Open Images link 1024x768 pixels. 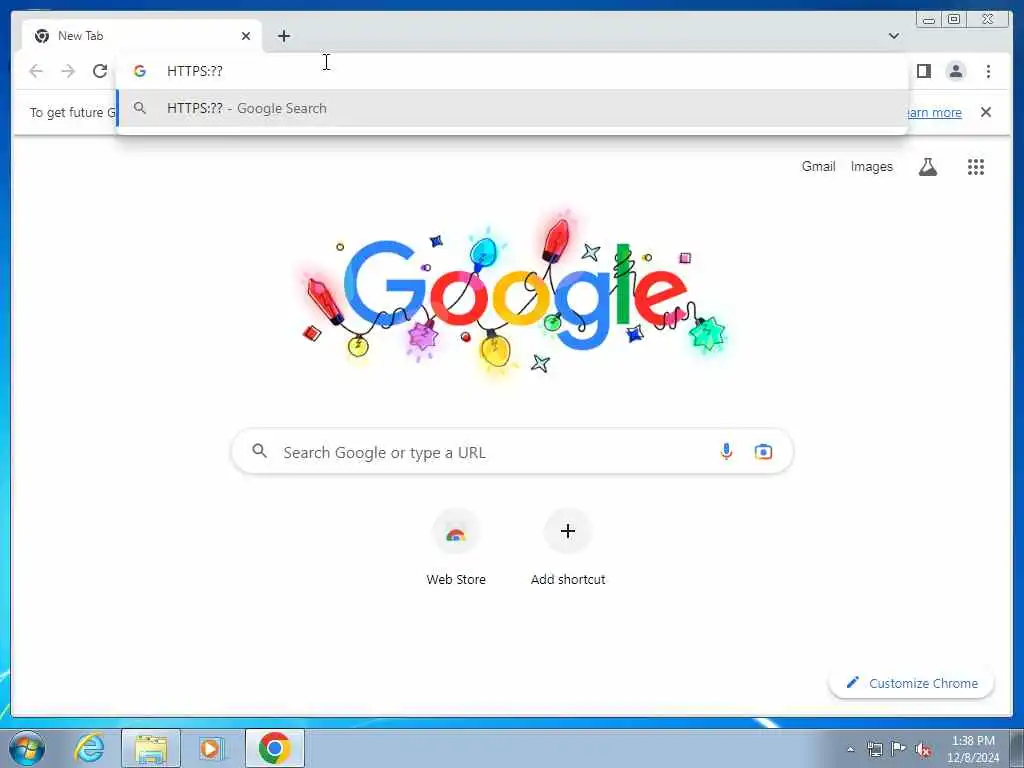tap(871, 167)
